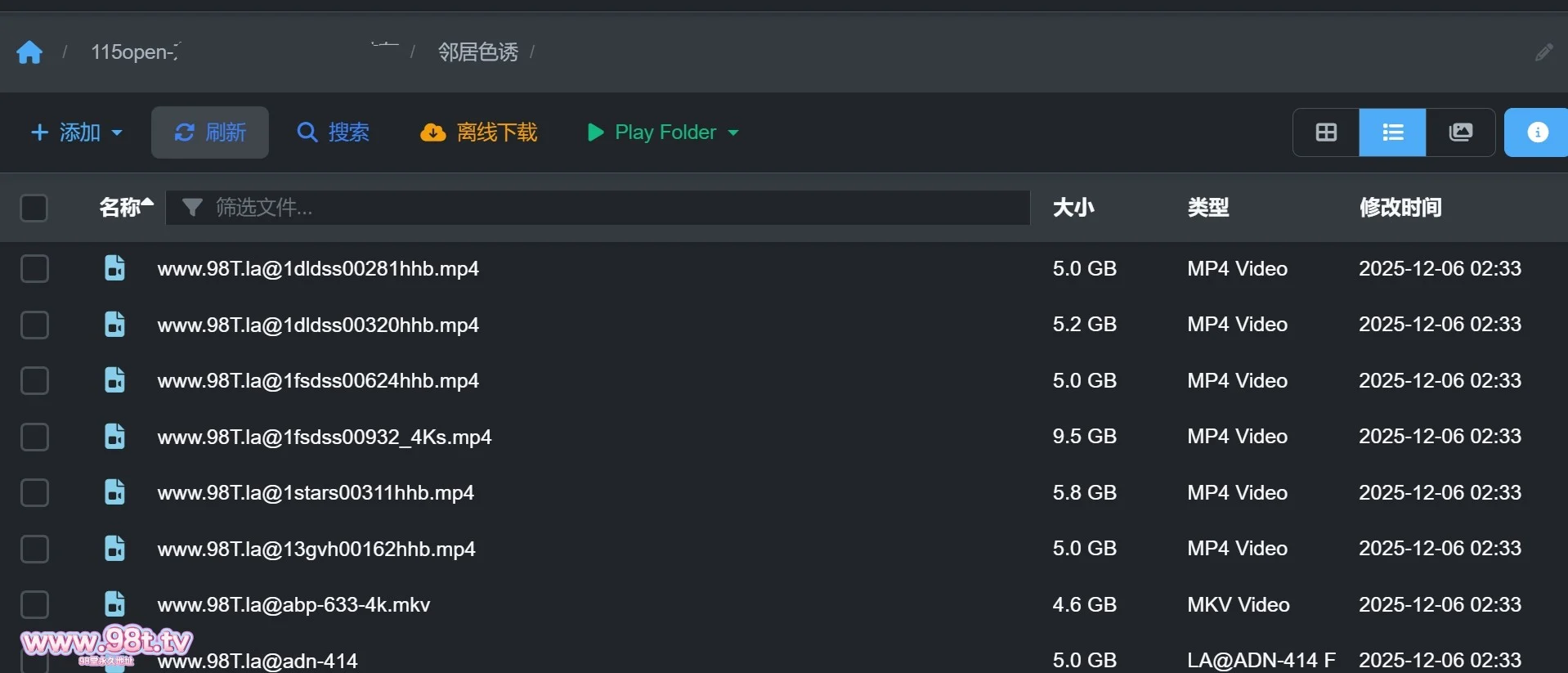Click the refresh button
This screenshot has width=1568, height=673.
[210, 132]
